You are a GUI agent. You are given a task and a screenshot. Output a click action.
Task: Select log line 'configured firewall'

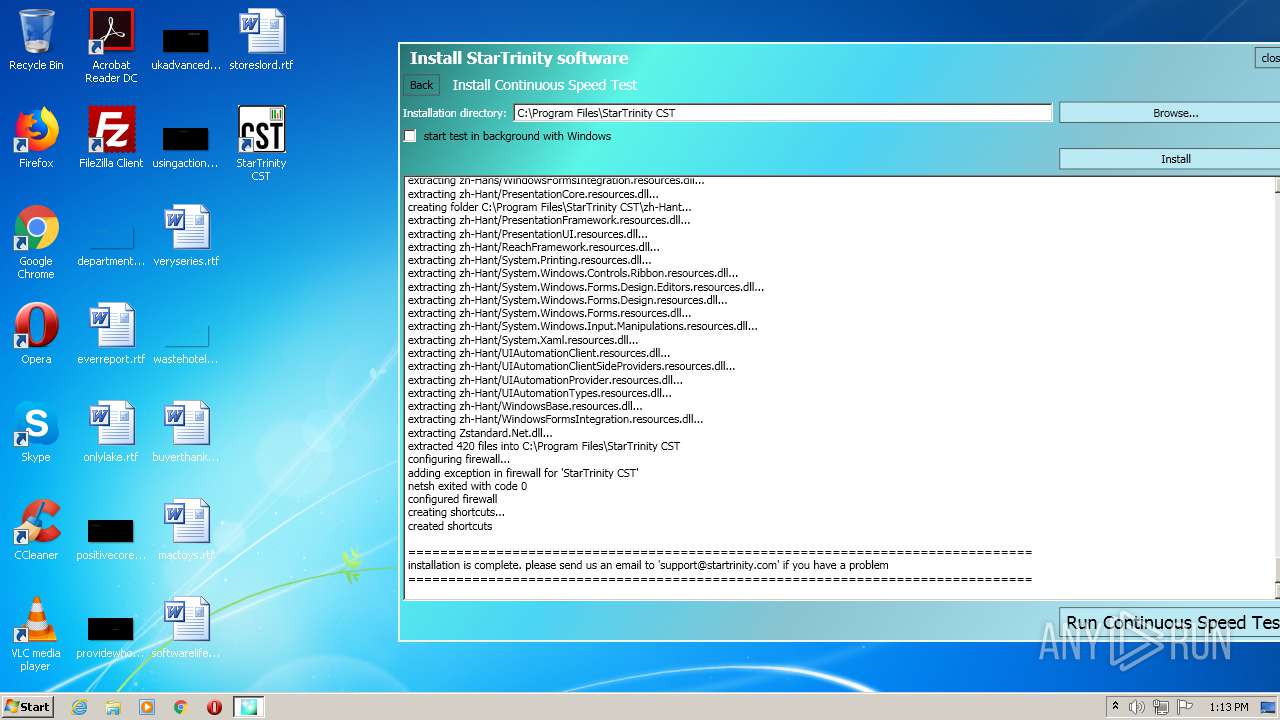tap(452, 499)
